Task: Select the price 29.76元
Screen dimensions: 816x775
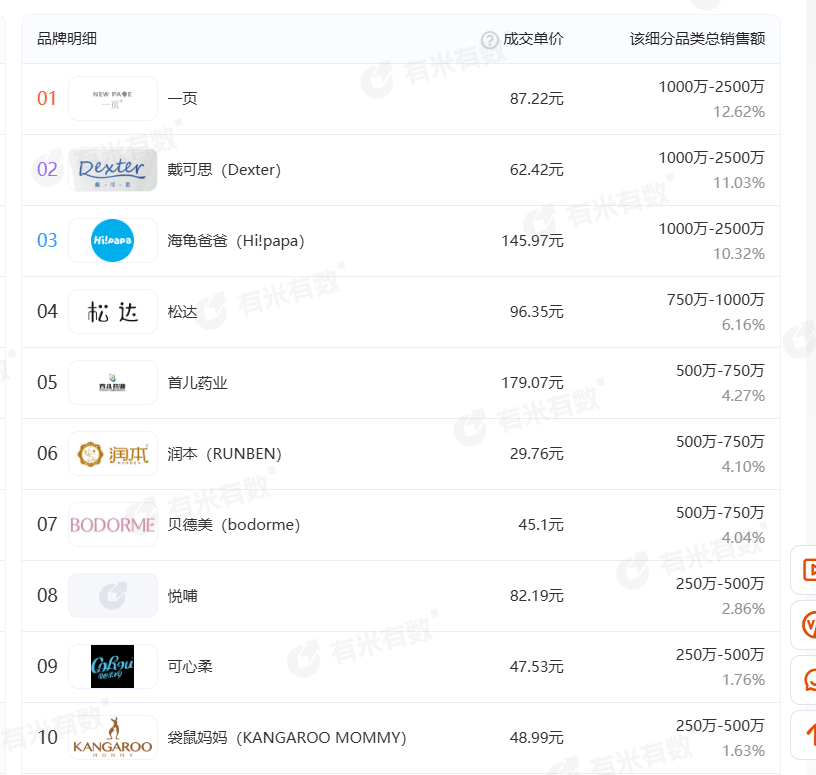Action: pos(537,454)
